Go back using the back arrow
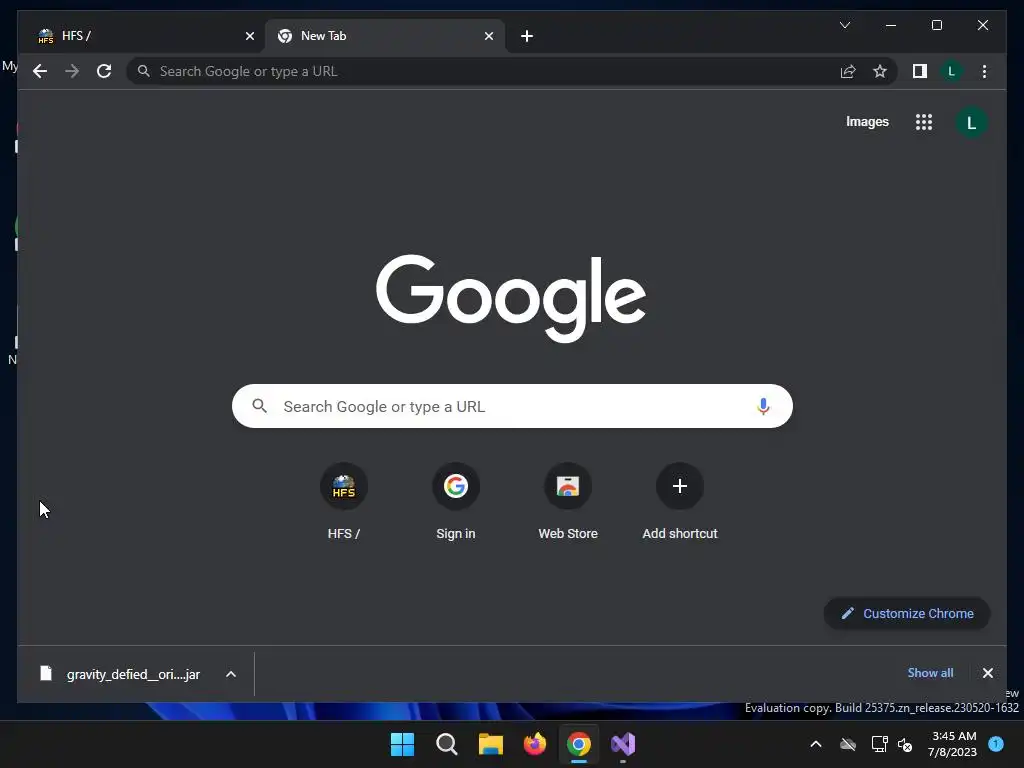 (40, 71)
